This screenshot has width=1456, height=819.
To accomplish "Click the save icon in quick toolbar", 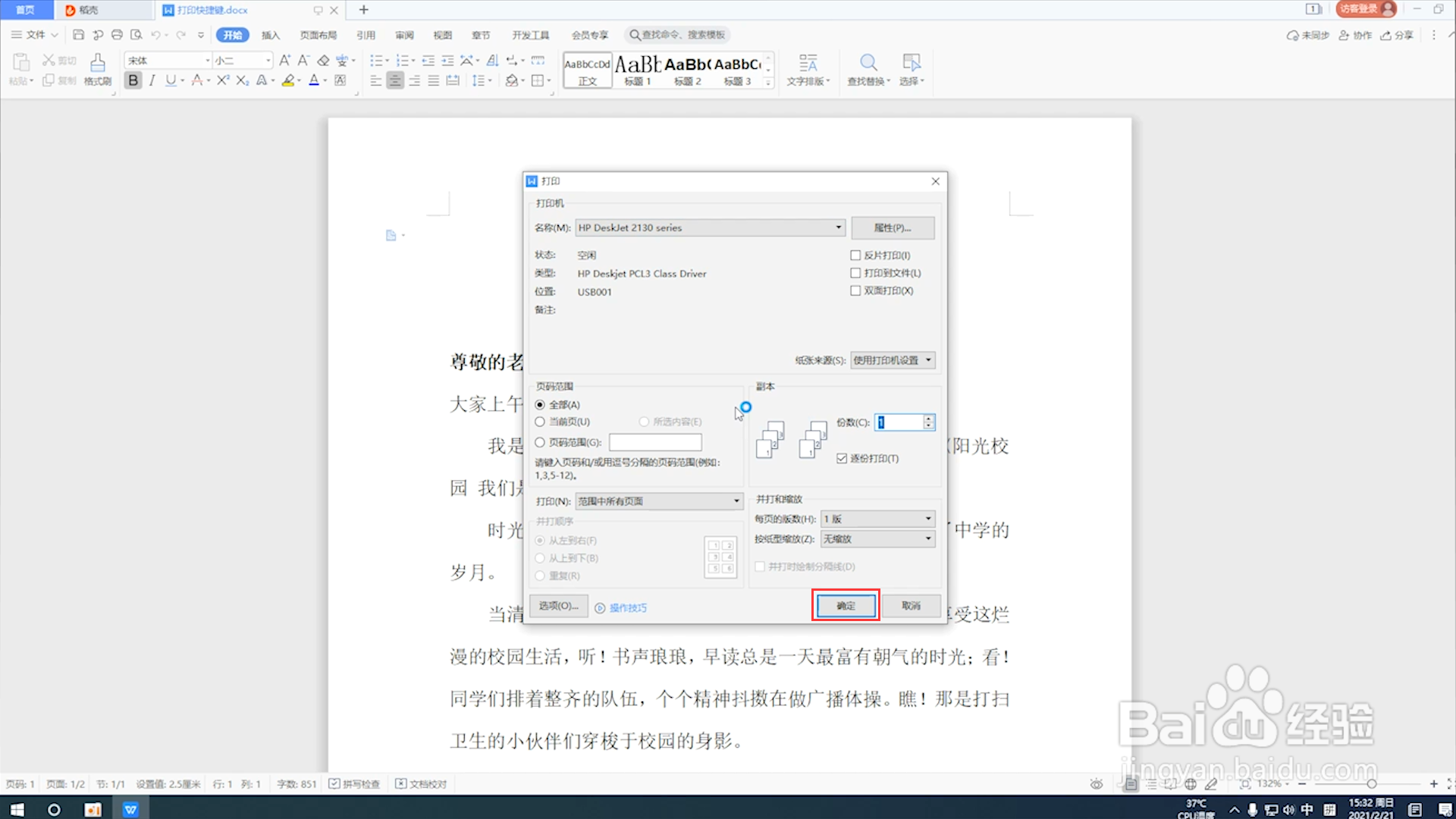I will coord(78,35).
